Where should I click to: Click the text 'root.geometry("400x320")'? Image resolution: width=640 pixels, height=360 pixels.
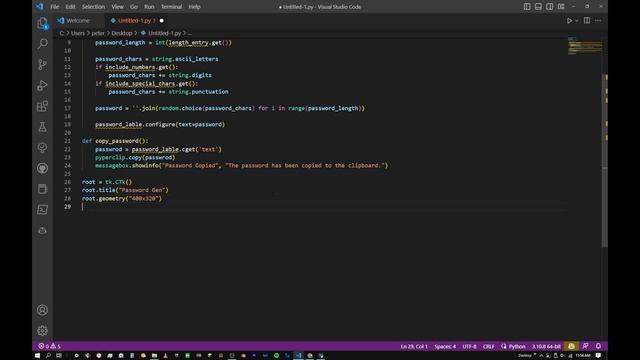pos(122,198)
